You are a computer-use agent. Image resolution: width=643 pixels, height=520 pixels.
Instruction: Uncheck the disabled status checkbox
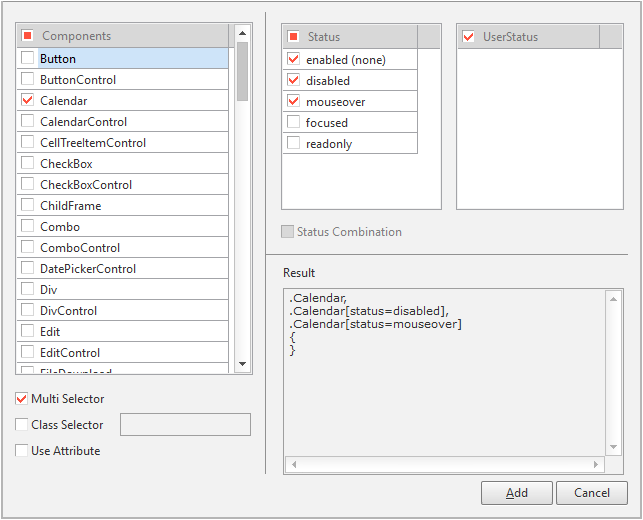tap(293, 81)
